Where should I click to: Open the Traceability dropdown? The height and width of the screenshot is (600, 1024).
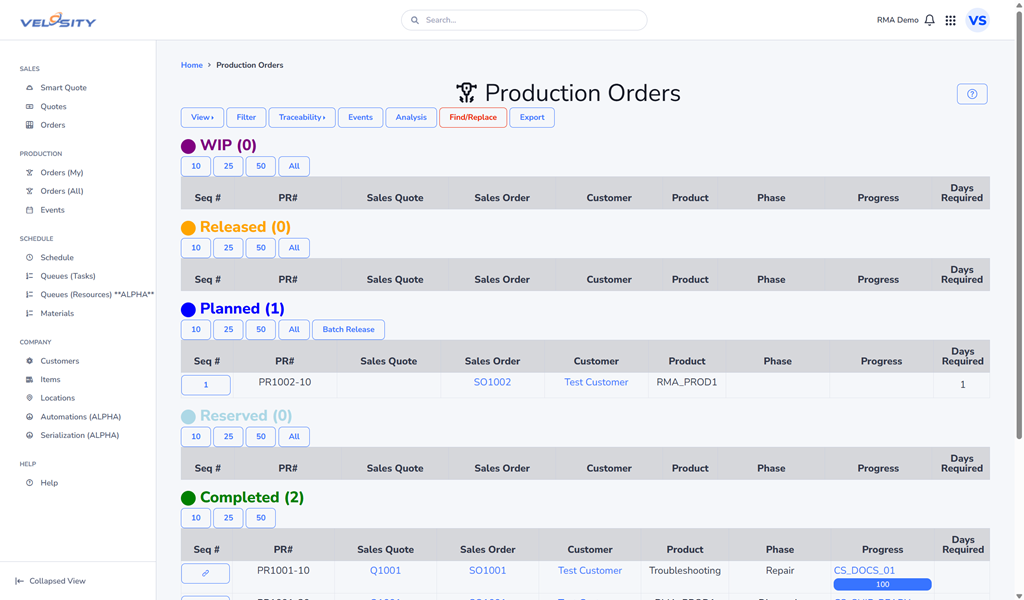302,118
